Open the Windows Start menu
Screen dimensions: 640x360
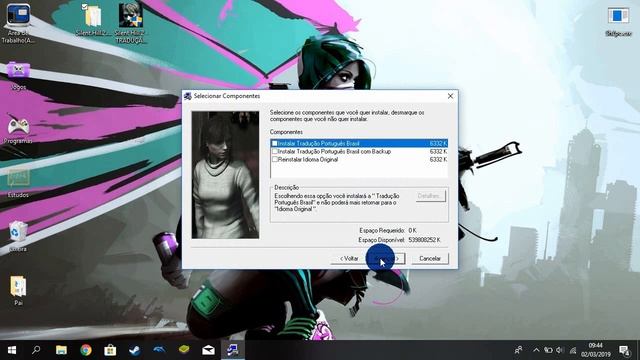(12, 350)
